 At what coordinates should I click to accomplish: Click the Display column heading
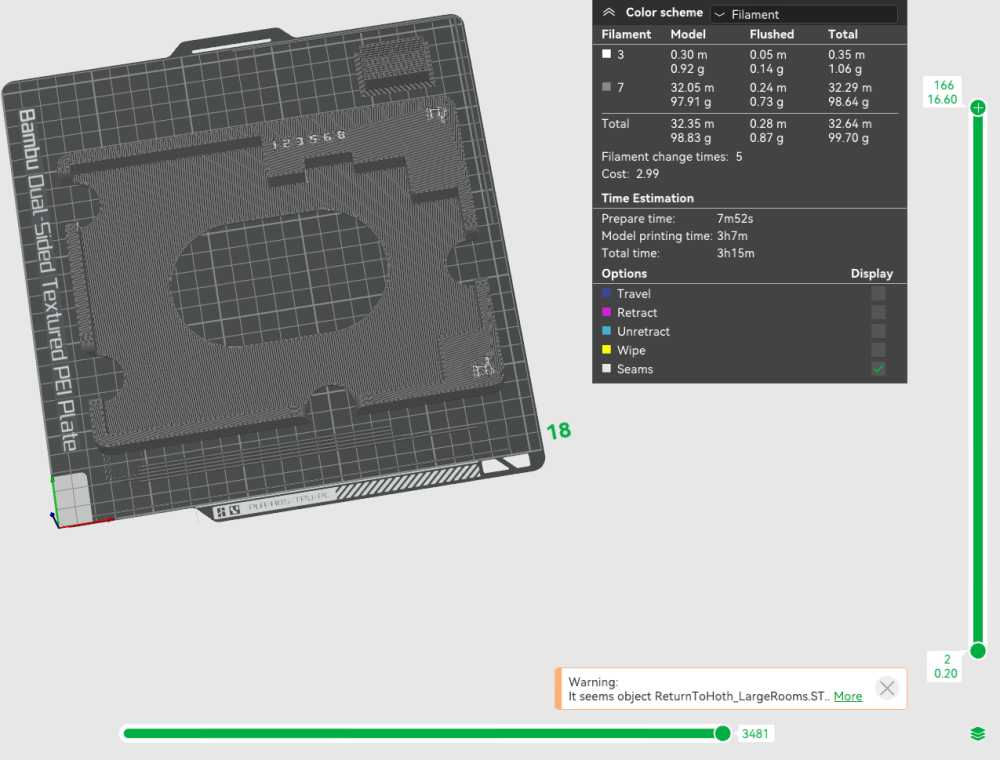click(x=871, y=274)
